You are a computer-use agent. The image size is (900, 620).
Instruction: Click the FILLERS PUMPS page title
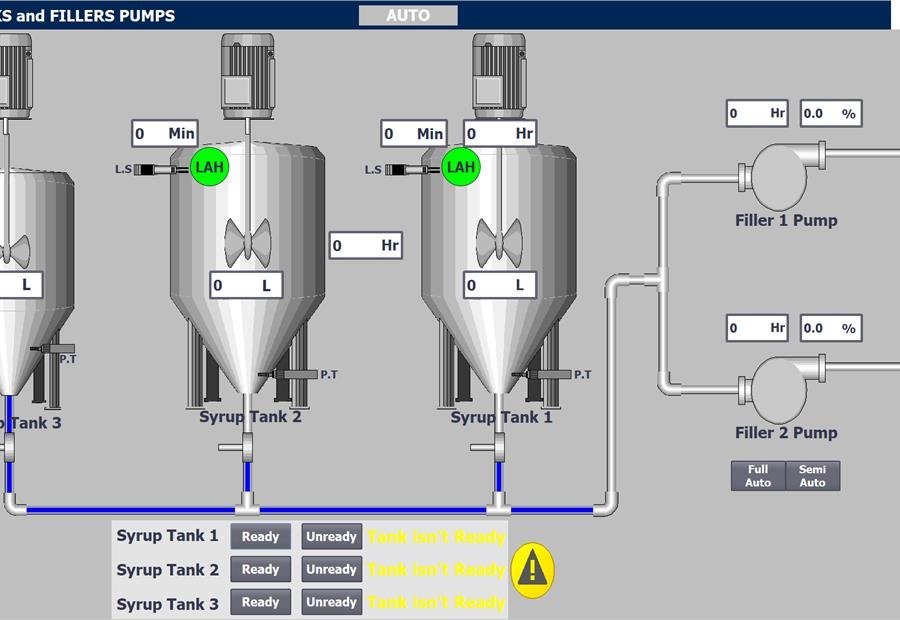tap(87, 16)
